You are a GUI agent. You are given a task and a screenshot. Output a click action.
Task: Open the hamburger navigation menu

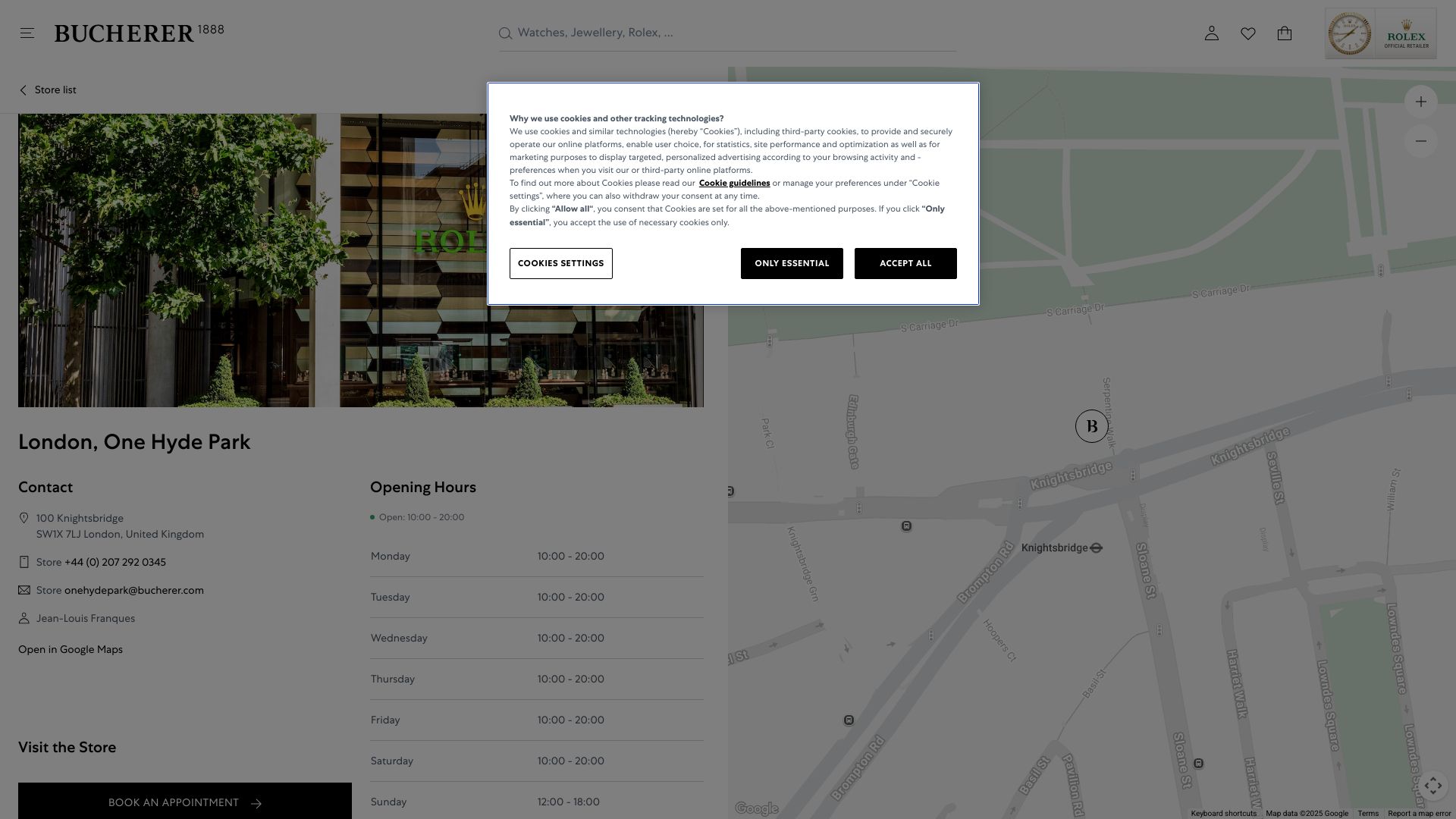[27, 33]
